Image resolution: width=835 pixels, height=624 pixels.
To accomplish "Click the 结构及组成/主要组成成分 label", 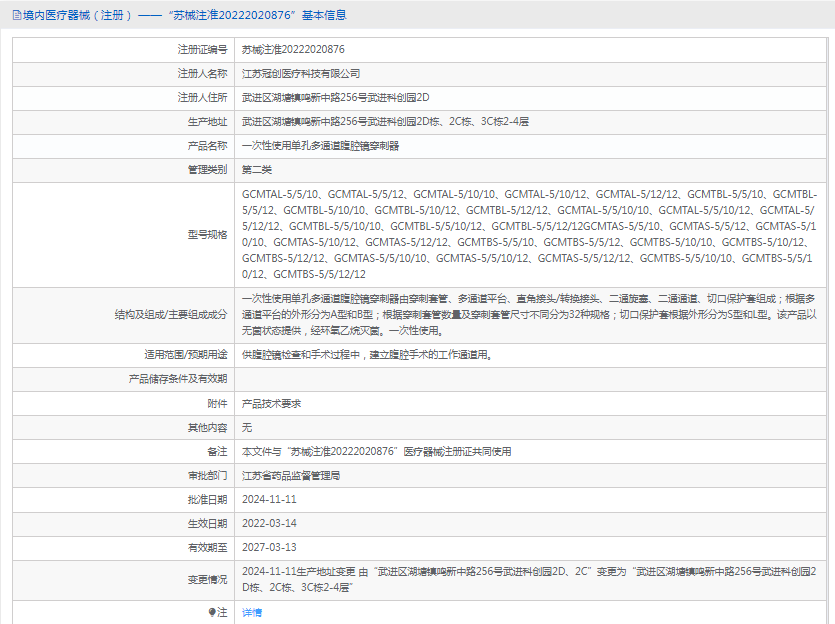I will pyautogui.click(x=171, y=315).
